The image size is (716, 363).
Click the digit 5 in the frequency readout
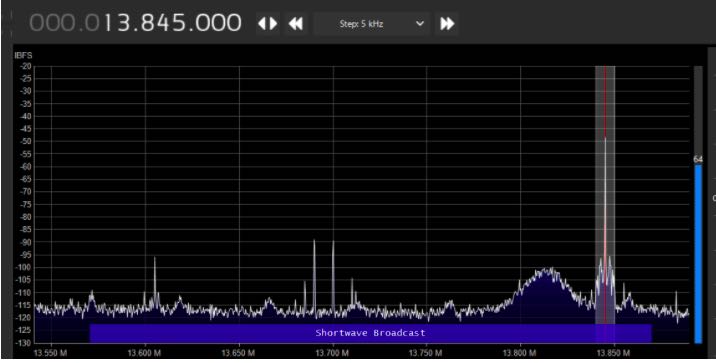[x=182, y=23]
